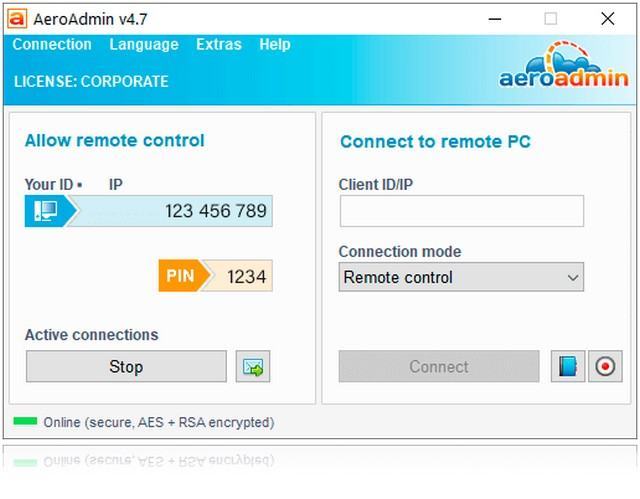Image resolution: width=640 pixels, height=499 pixels.
Task: Minimize the AeroAdmin window
Action: tap(495, 19)
